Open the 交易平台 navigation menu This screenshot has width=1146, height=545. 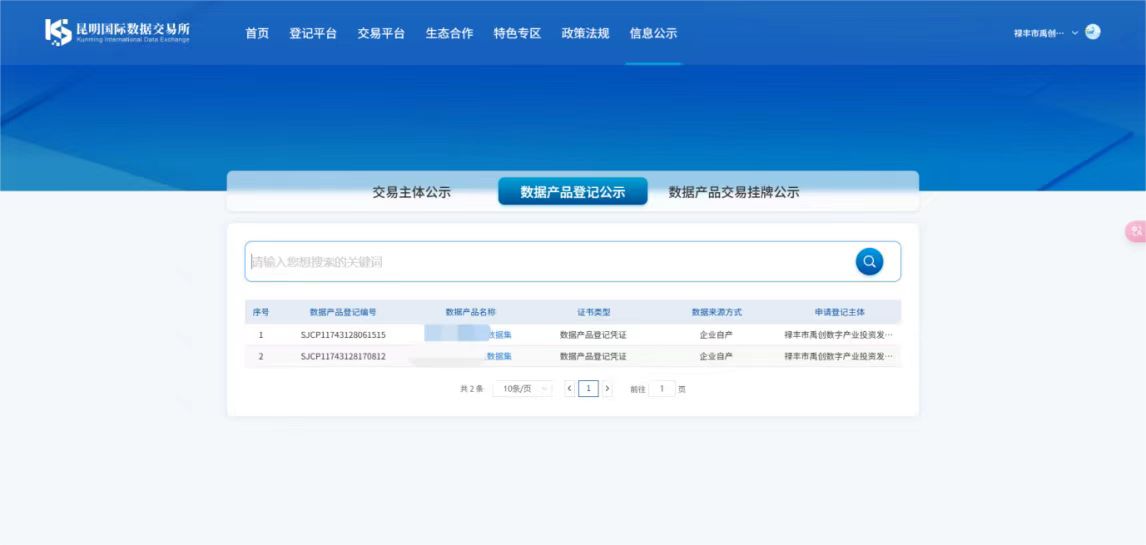click(x=381, y=33)
